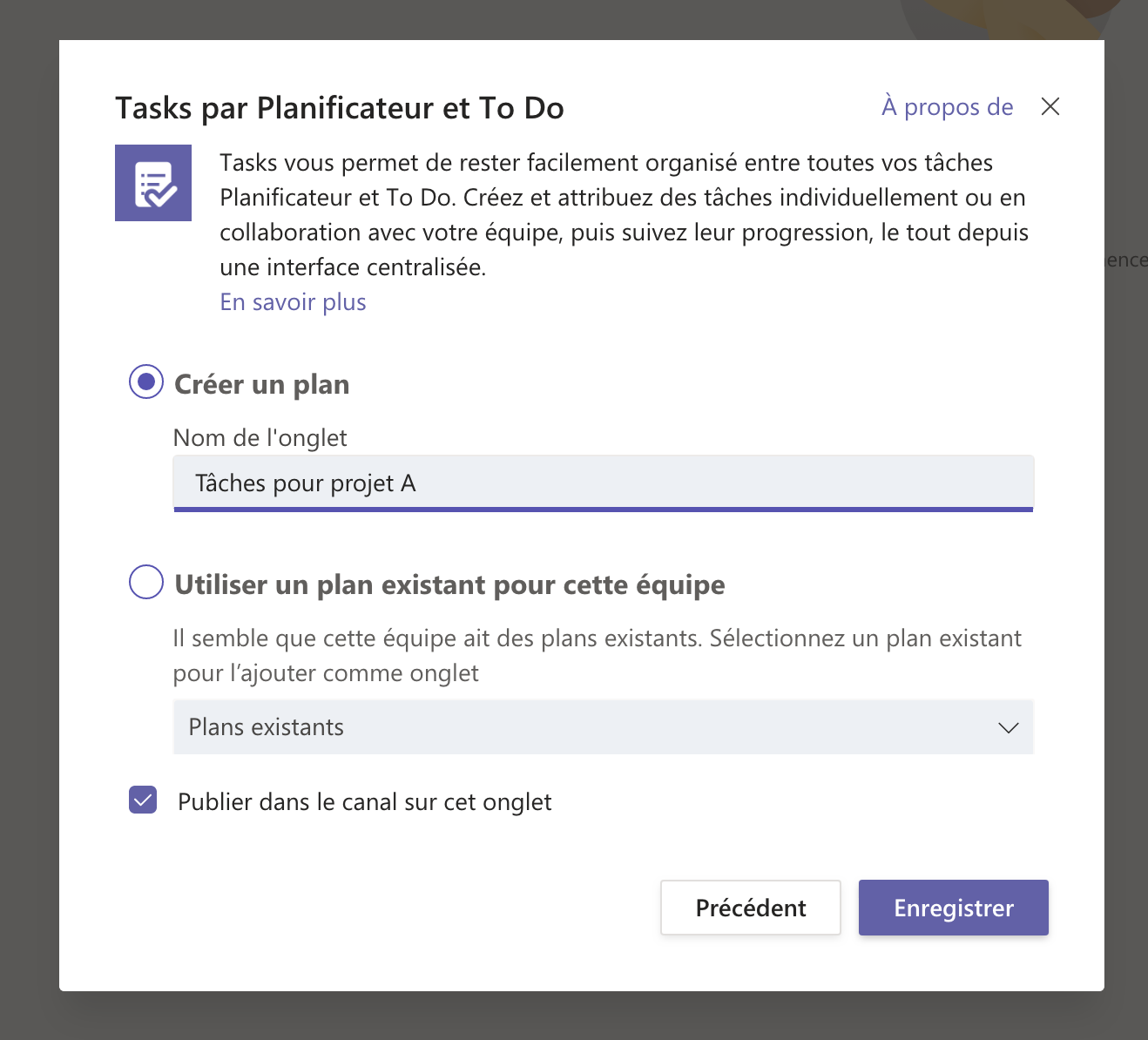Uncheck the Publier dans le canal checkbox

tap(143, 800)
